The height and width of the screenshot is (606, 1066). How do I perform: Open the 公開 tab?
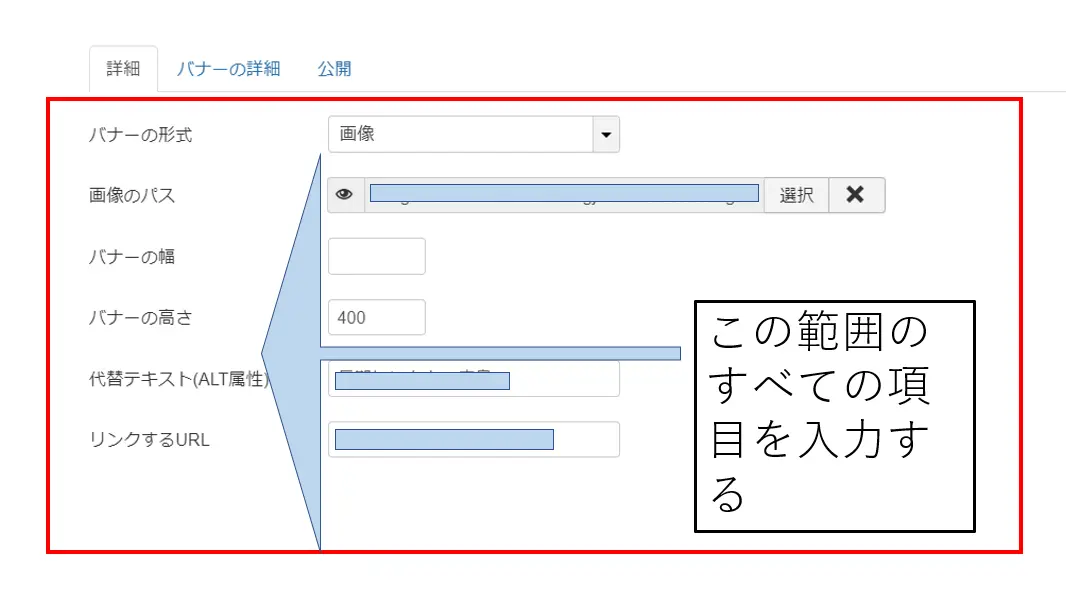click(x=334, y=67)
